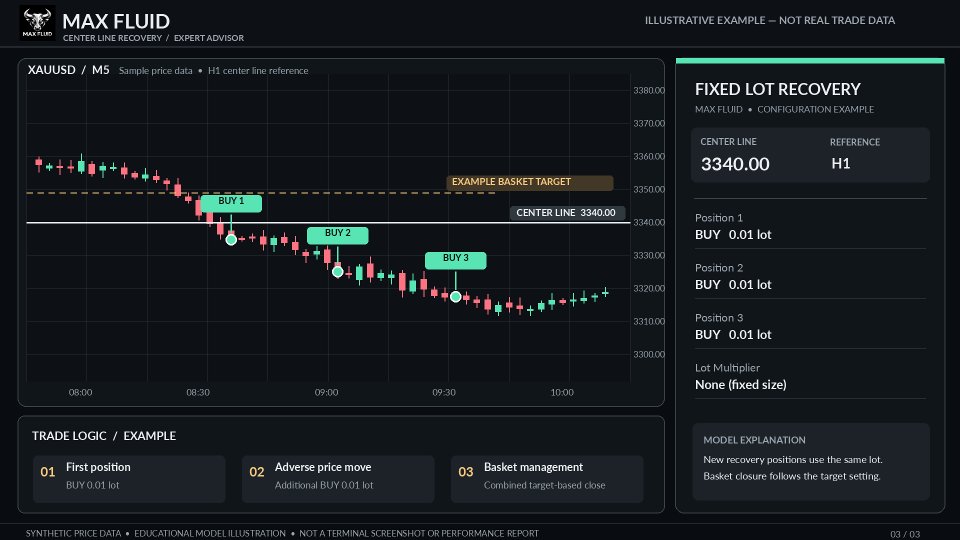Click the TRADE LOGIC / EXAMPLE heading
This screenshot has height=540, width=960.
tap(104, 436)
